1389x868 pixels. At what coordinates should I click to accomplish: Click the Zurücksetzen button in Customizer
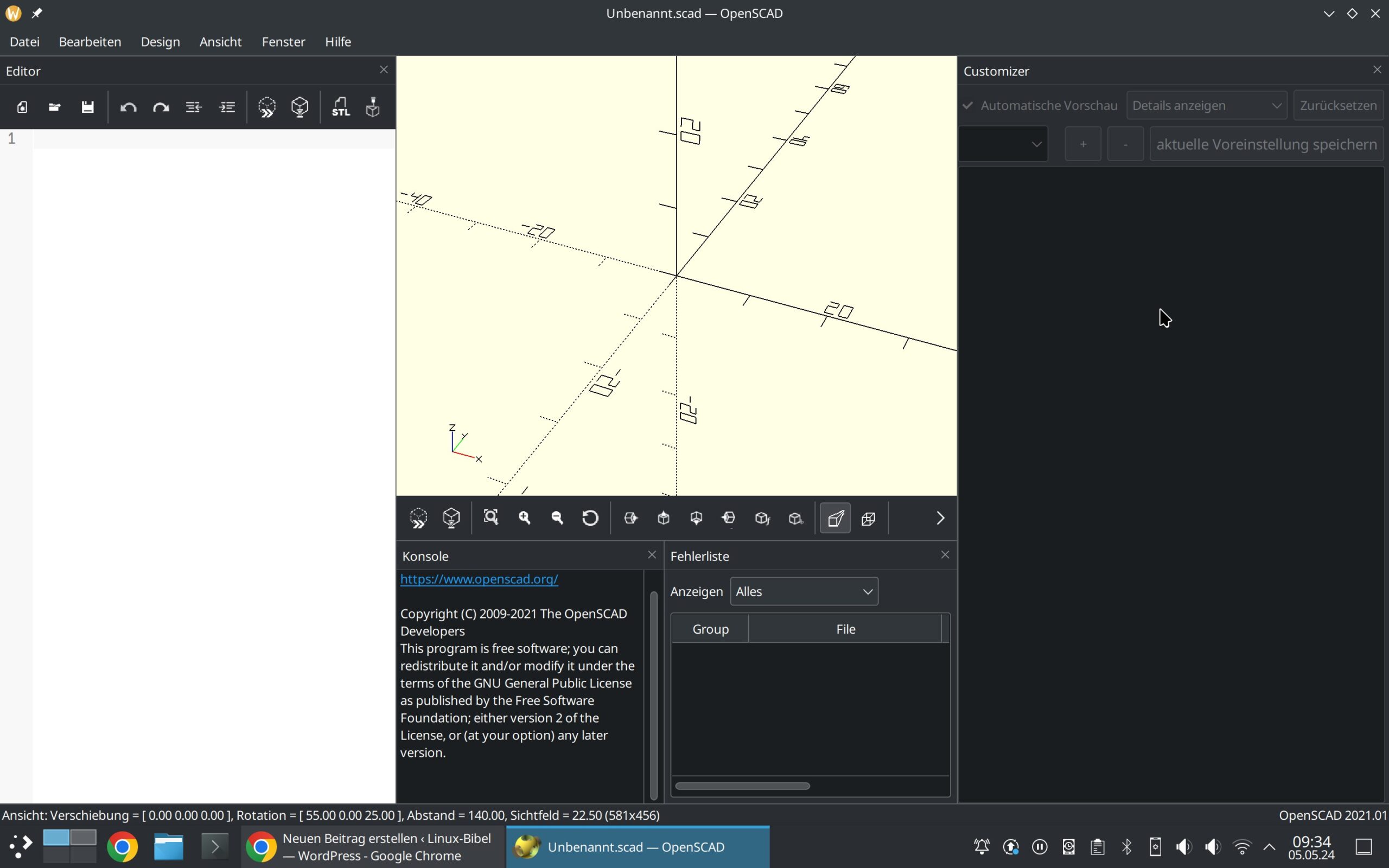coord(1338,106)
